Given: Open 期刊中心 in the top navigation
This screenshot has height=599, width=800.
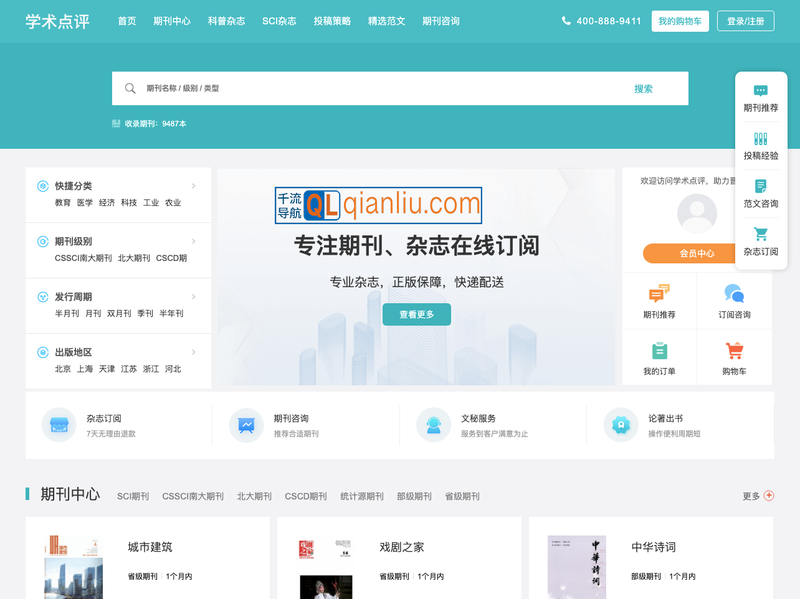Looking at the screenshot, I should (171, 20).
